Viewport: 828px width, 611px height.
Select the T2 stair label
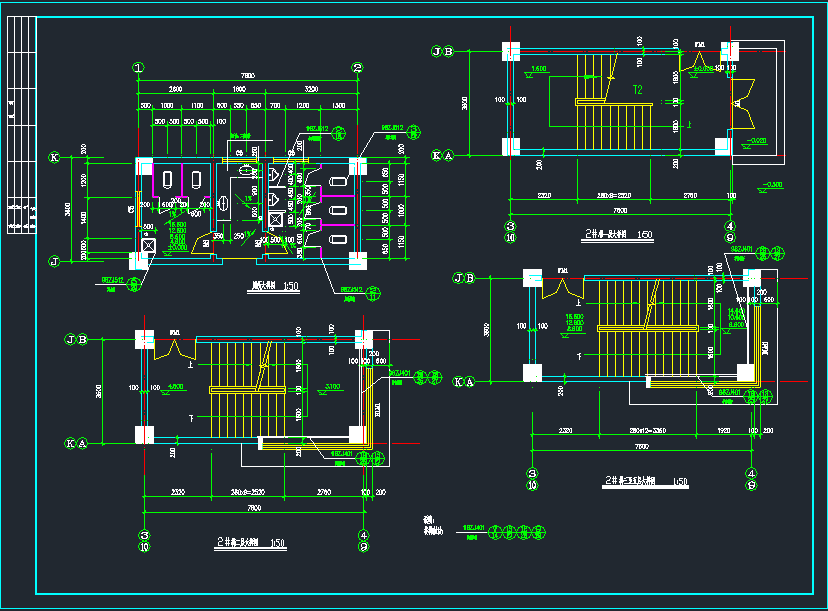(x=636, y=91)
